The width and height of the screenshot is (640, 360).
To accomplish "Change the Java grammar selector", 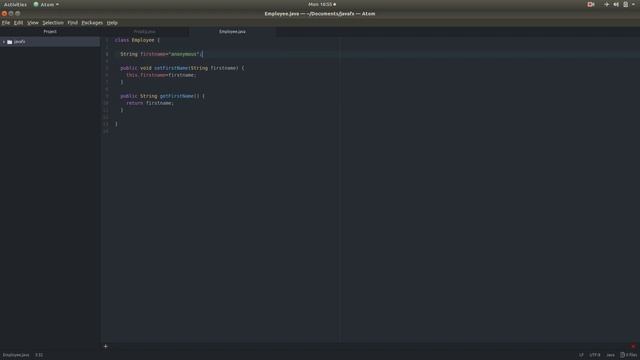I will click(x=610, y=355).
